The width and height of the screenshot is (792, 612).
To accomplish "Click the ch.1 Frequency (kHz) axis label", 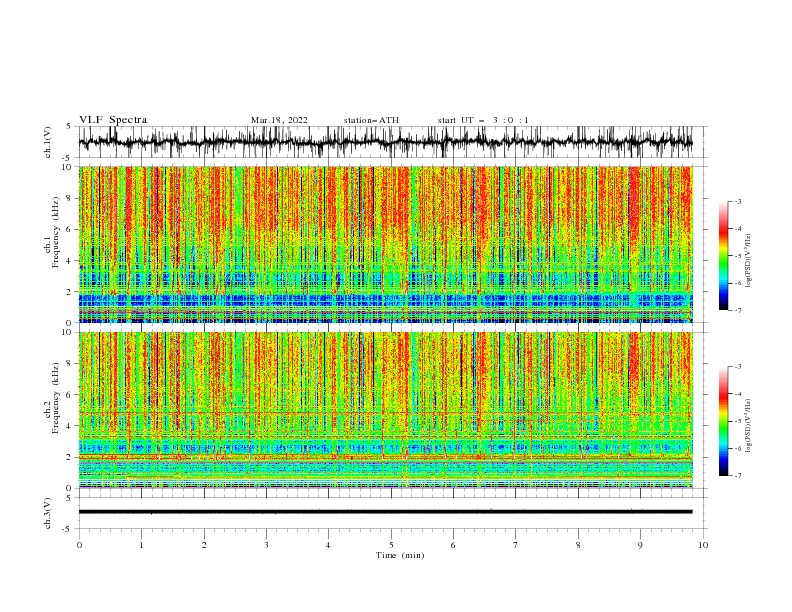I will pyautogui.click(x=52, y=232).
